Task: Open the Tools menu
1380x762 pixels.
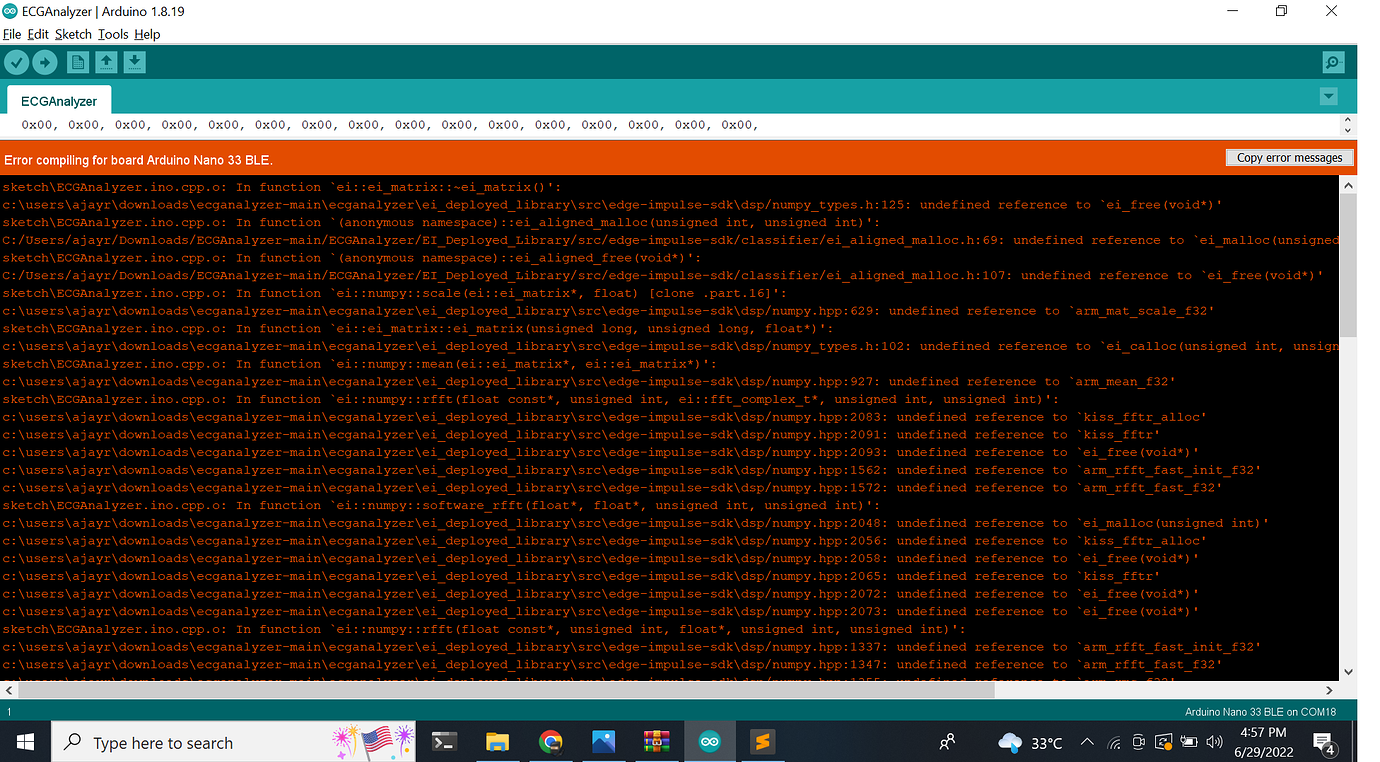Action: [x=113, y=34]
